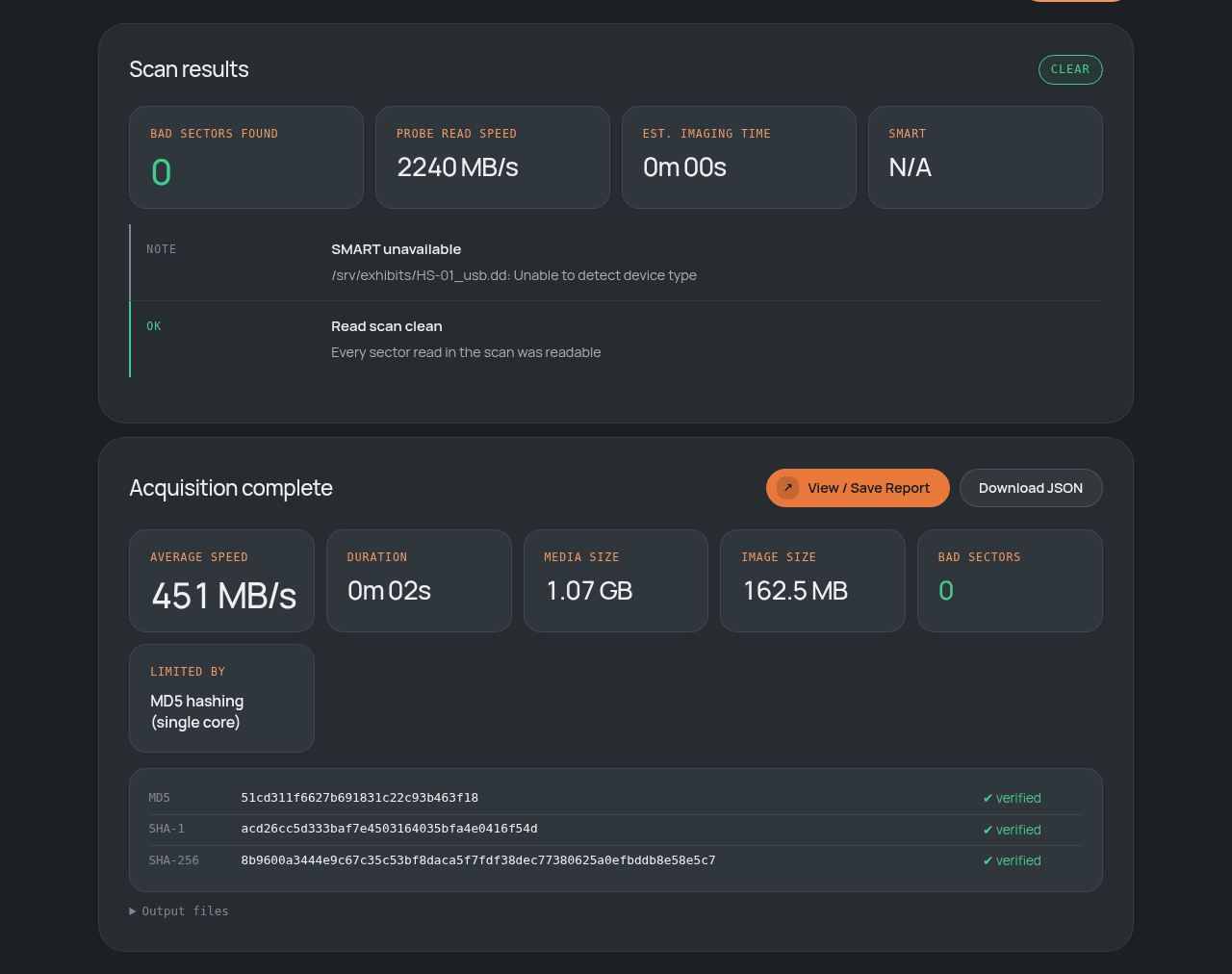Click the 0m 02s duration value
This screenshot has width=1232, height=974.
(389, 591)
